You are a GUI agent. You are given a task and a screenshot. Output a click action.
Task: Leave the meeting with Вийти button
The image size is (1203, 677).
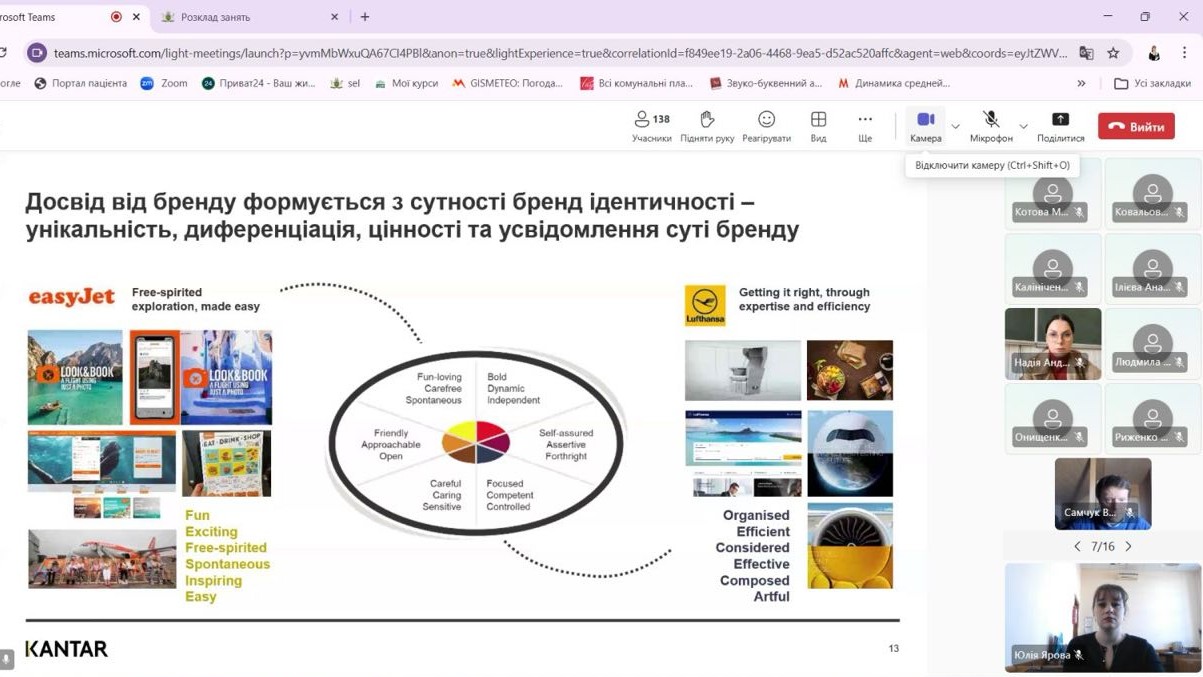tap(1136, 127)
